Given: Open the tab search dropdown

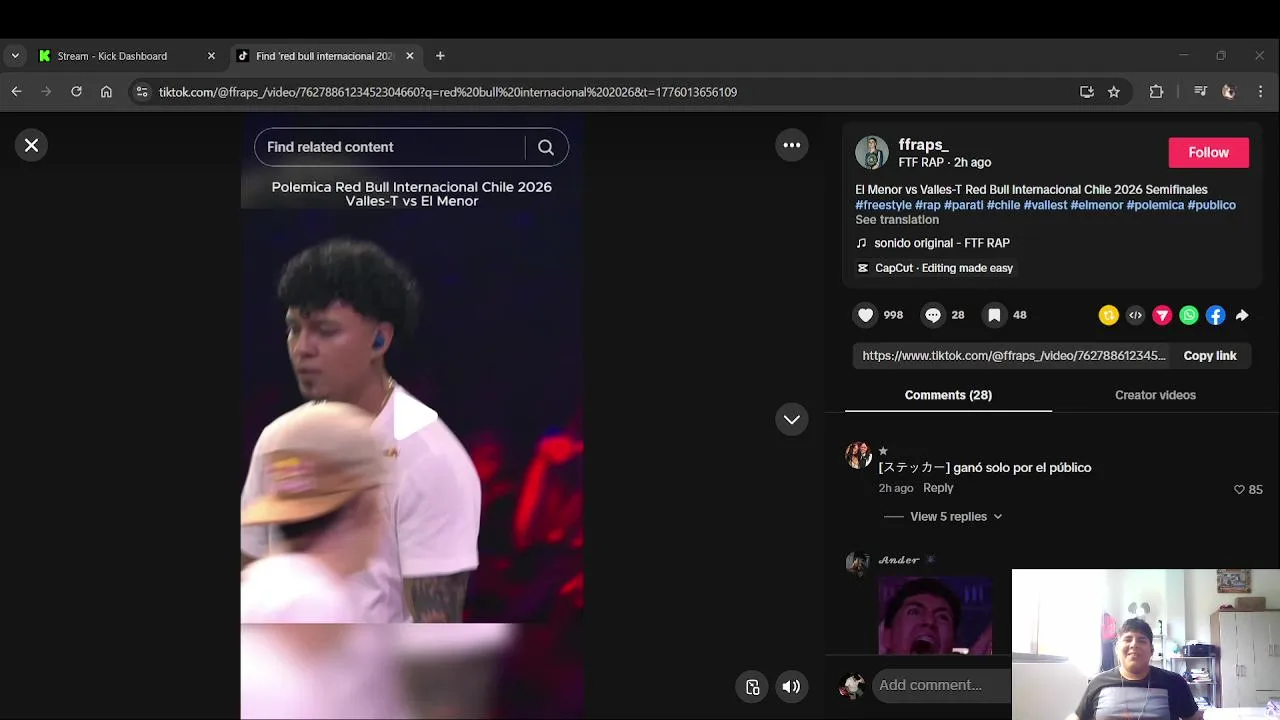Looking at the screenshot, I should (14, 56).
